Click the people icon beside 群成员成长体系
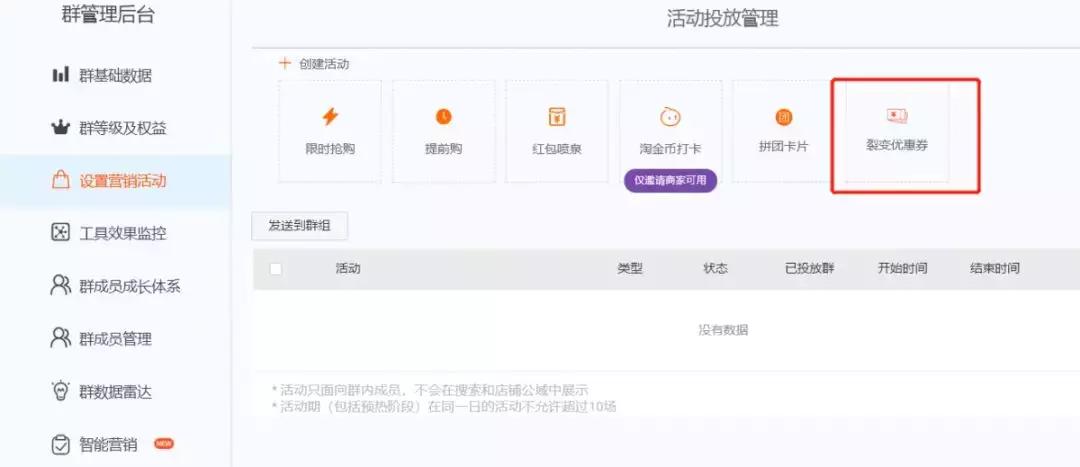This screenshot has height=467, width=1080. [61, 285]
